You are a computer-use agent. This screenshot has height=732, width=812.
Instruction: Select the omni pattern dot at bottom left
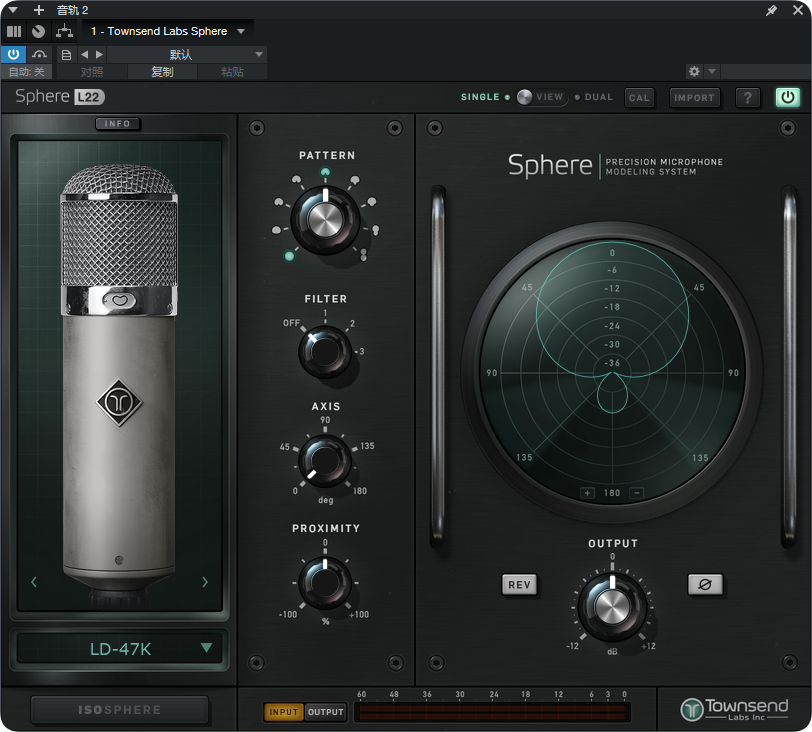pyautogui.click(x=289, y=256)
